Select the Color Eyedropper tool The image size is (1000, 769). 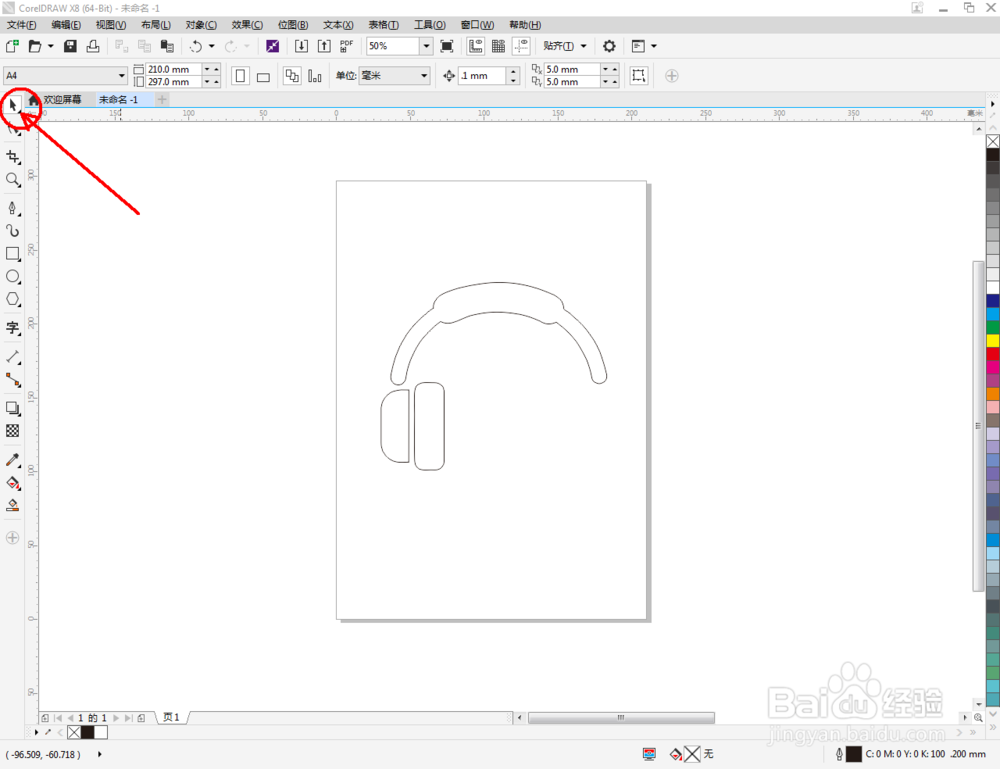tap(13, 460)
